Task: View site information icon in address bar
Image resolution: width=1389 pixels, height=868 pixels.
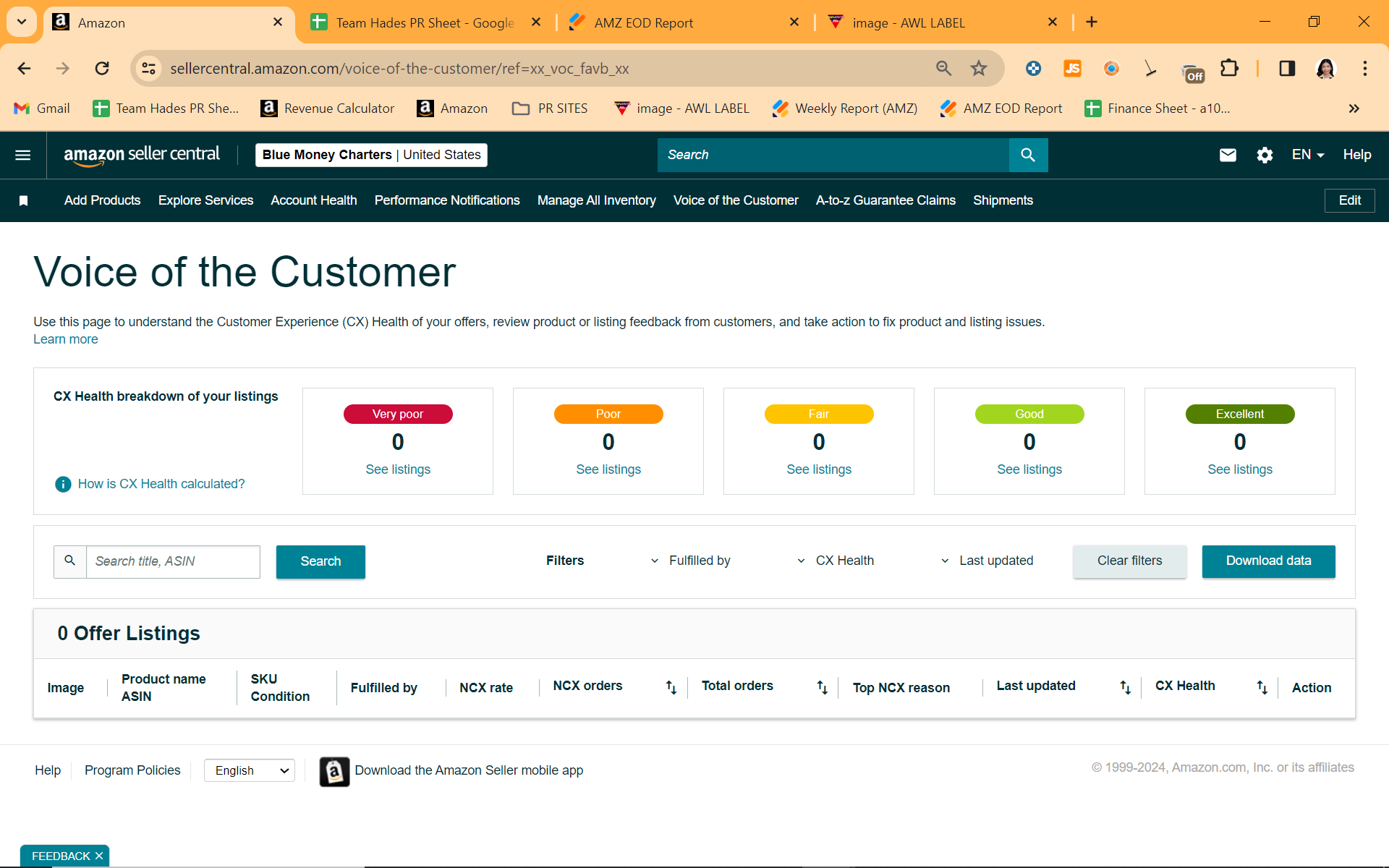Action: [148, 69]
